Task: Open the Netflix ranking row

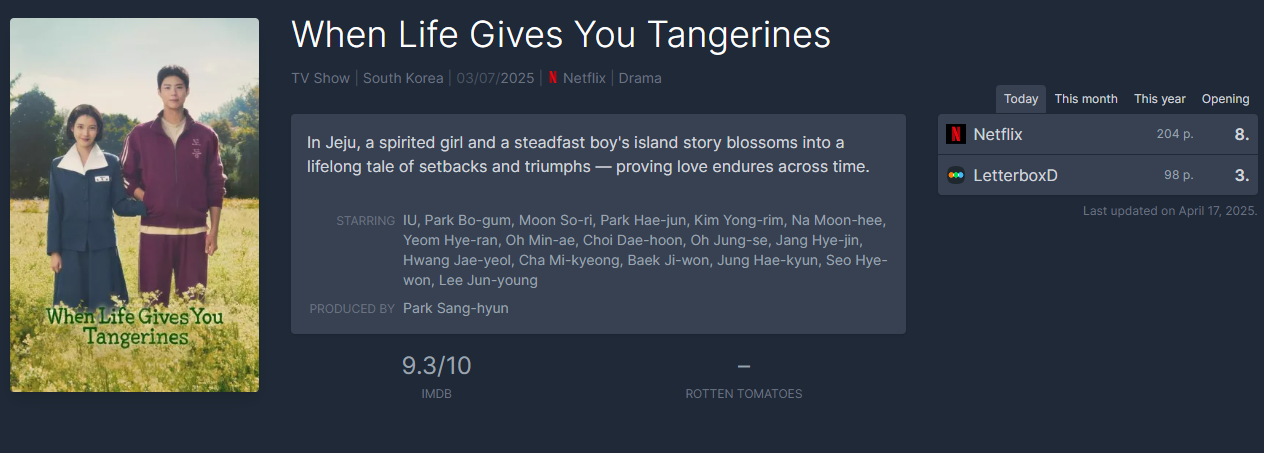Action: (x=1098, y=134)
